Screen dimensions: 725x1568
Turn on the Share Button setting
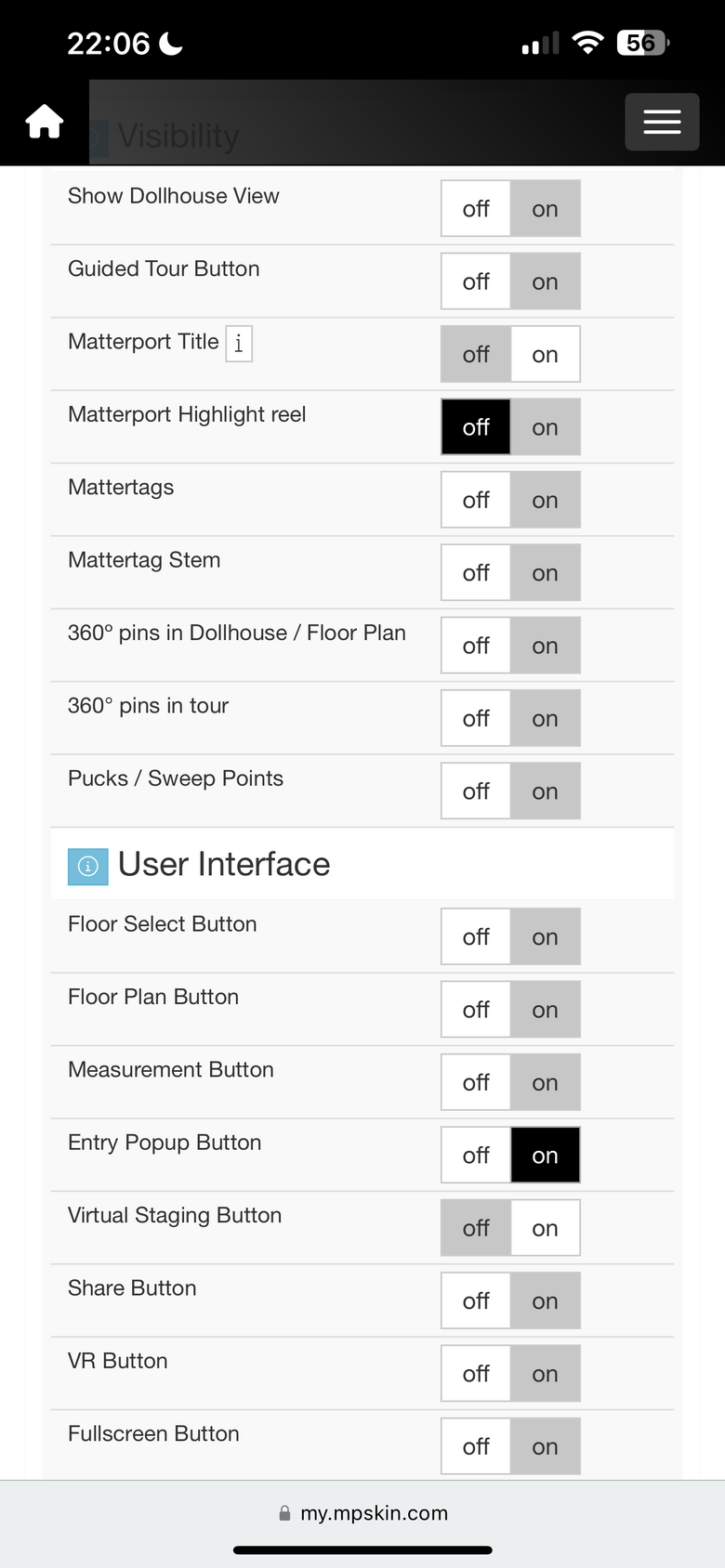coord(546,1301)
